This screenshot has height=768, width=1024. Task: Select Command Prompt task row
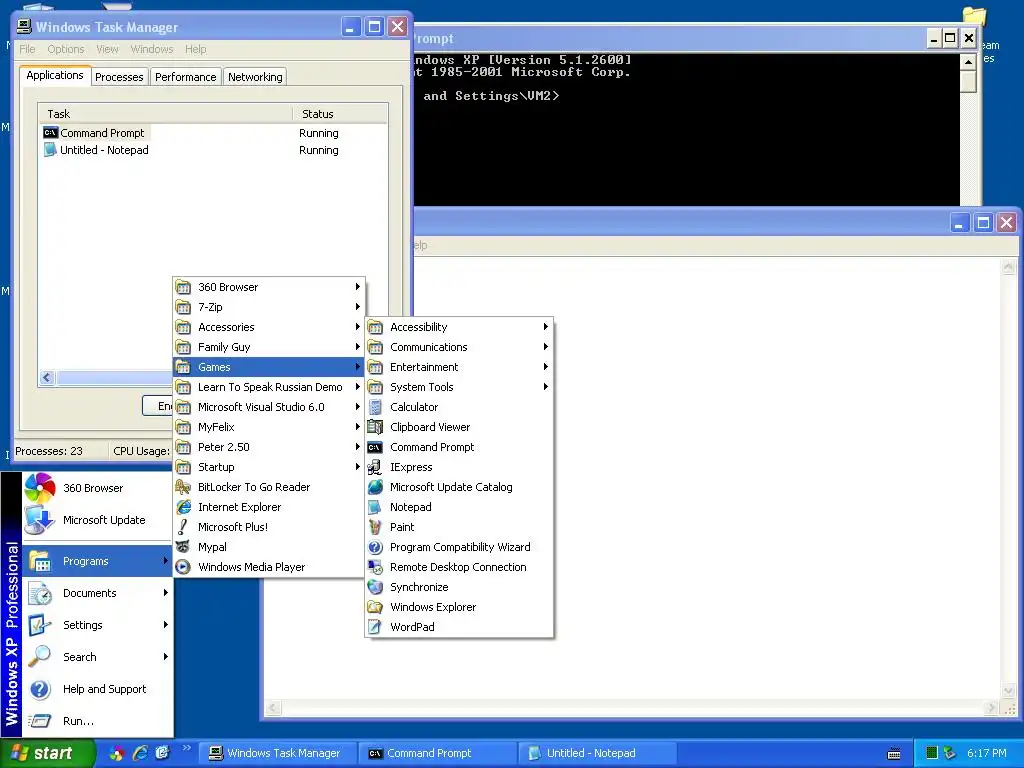tap(212, 133)
